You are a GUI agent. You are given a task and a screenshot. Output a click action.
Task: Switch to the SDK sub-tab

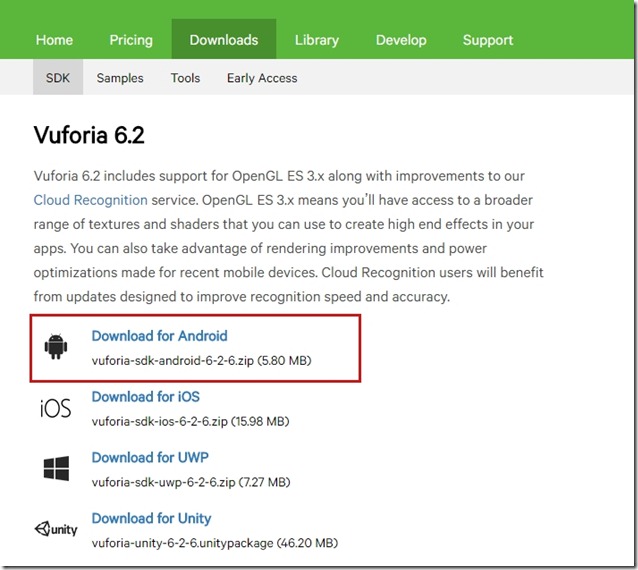pyautogui.click(x=58, y=77)
